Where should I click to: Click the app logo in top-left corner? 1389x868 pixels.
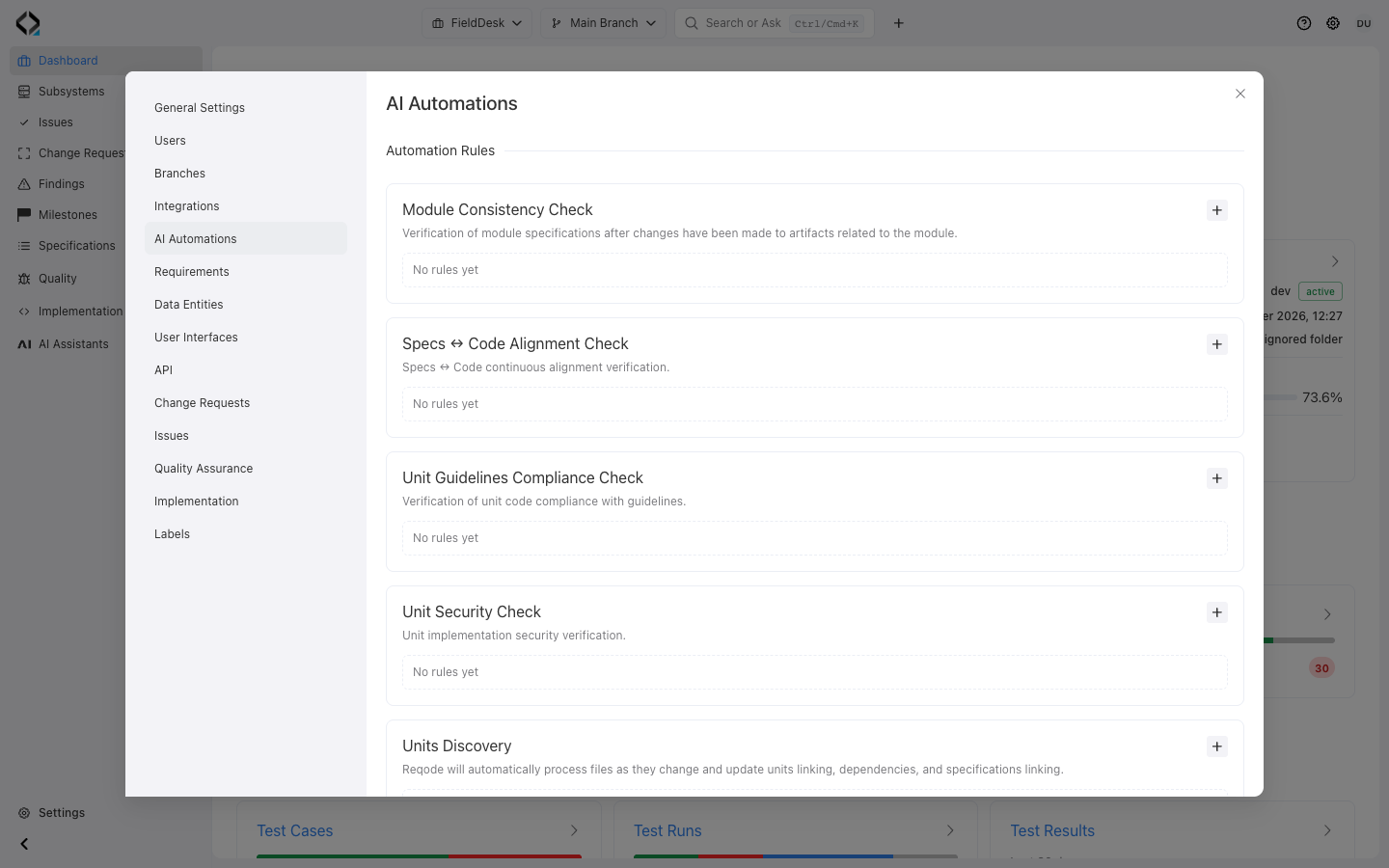[28, 23]
